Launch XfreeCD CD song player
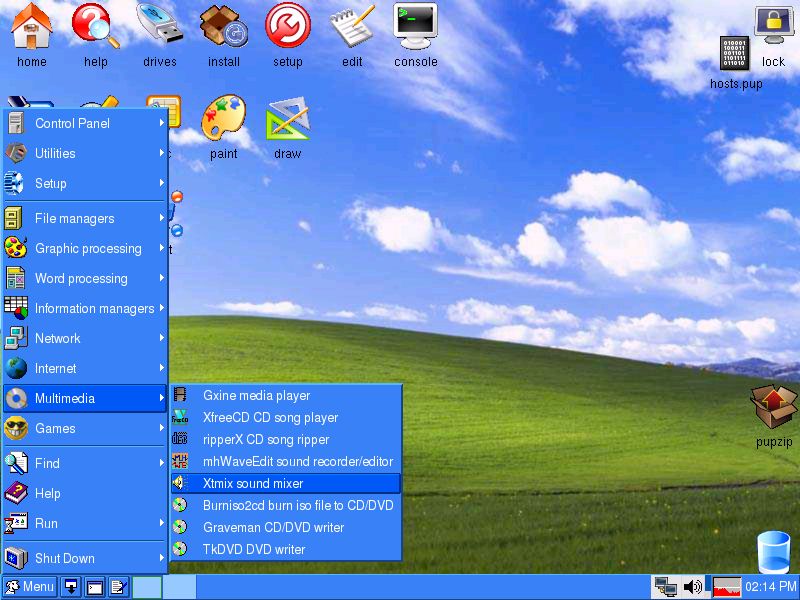The width and height of the screenshot is (800, 600). point(286,417)
